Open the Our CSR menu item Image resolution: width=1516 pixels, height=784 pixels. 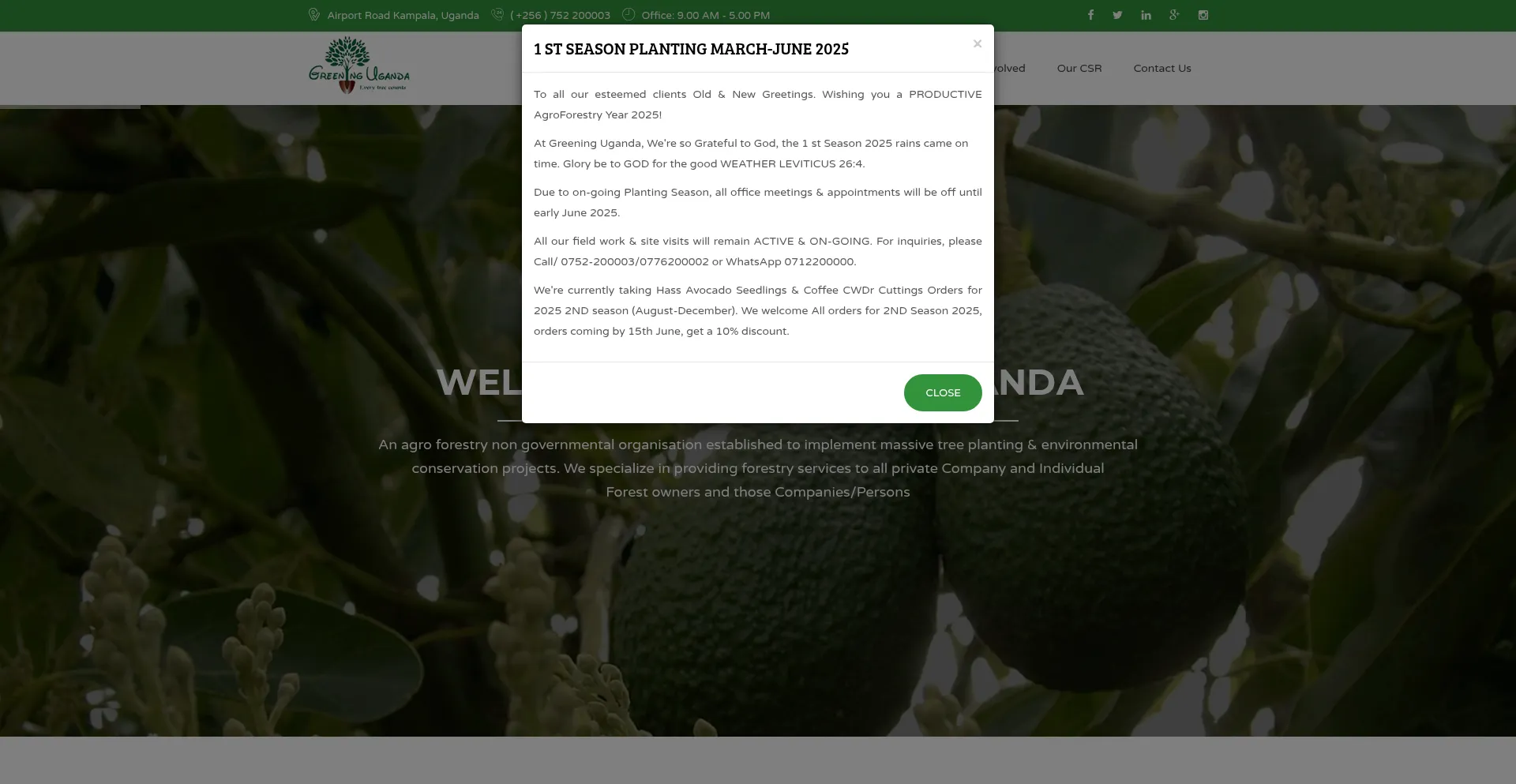coord(1079,68)
